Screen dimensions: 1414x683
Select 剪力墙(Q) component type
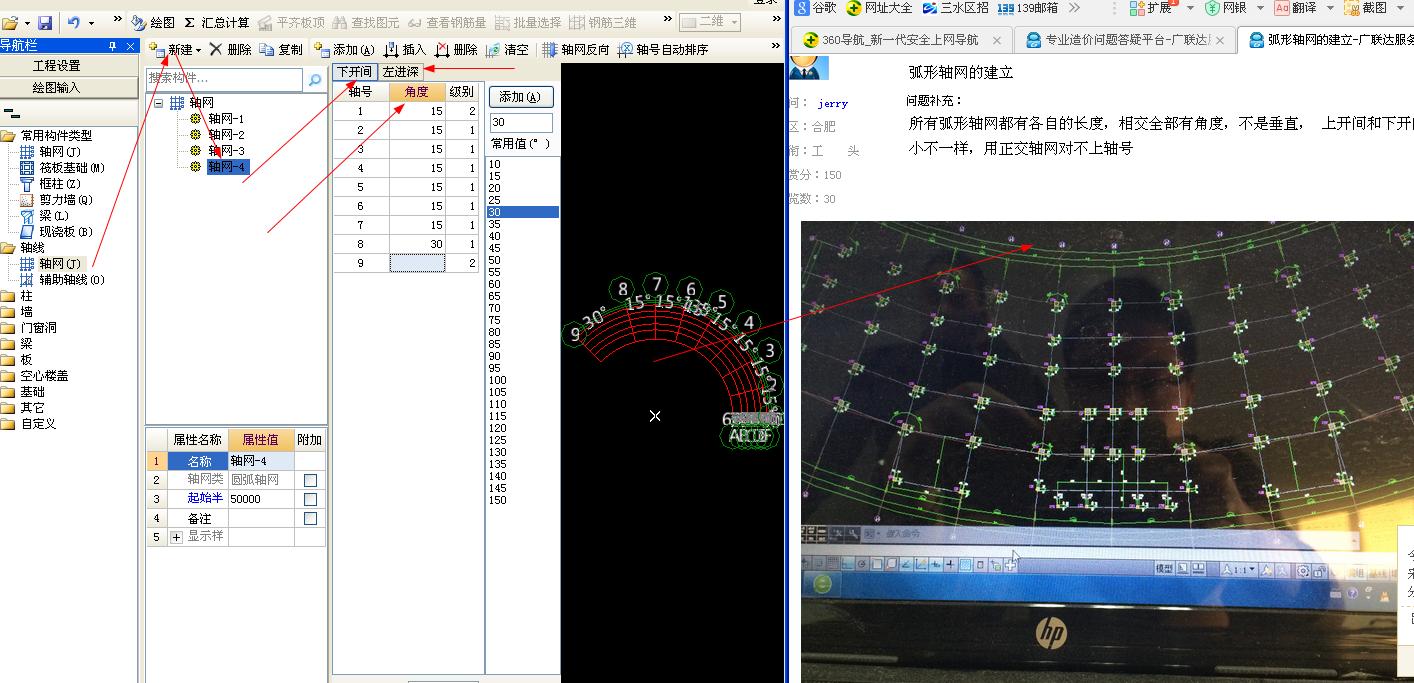(x=55, y=199)
